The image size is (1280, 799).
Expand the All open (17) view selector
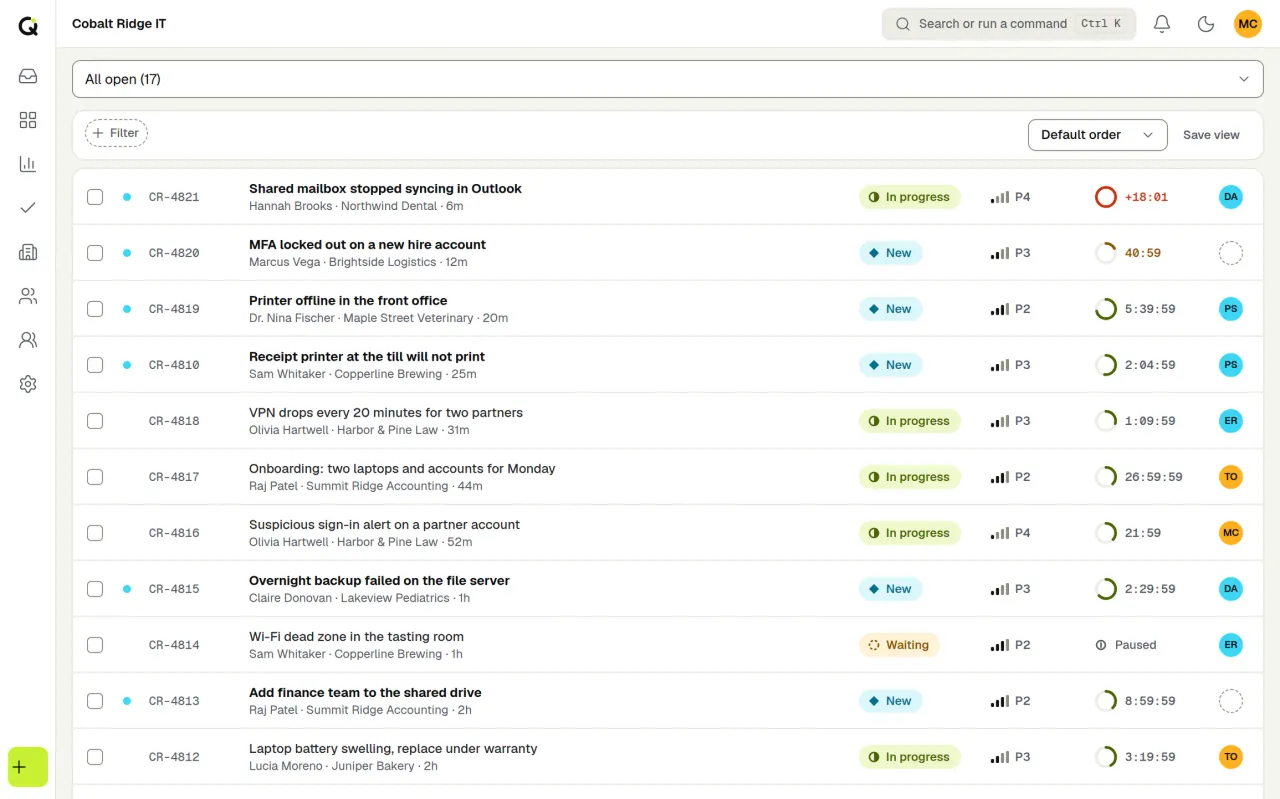click(x=668, y=79)
